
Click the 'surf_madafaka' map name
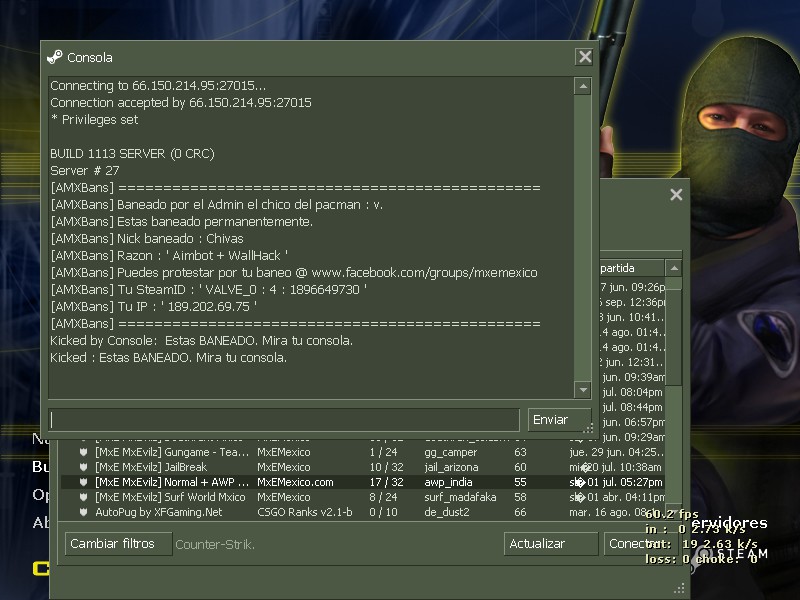coord(460,497)
